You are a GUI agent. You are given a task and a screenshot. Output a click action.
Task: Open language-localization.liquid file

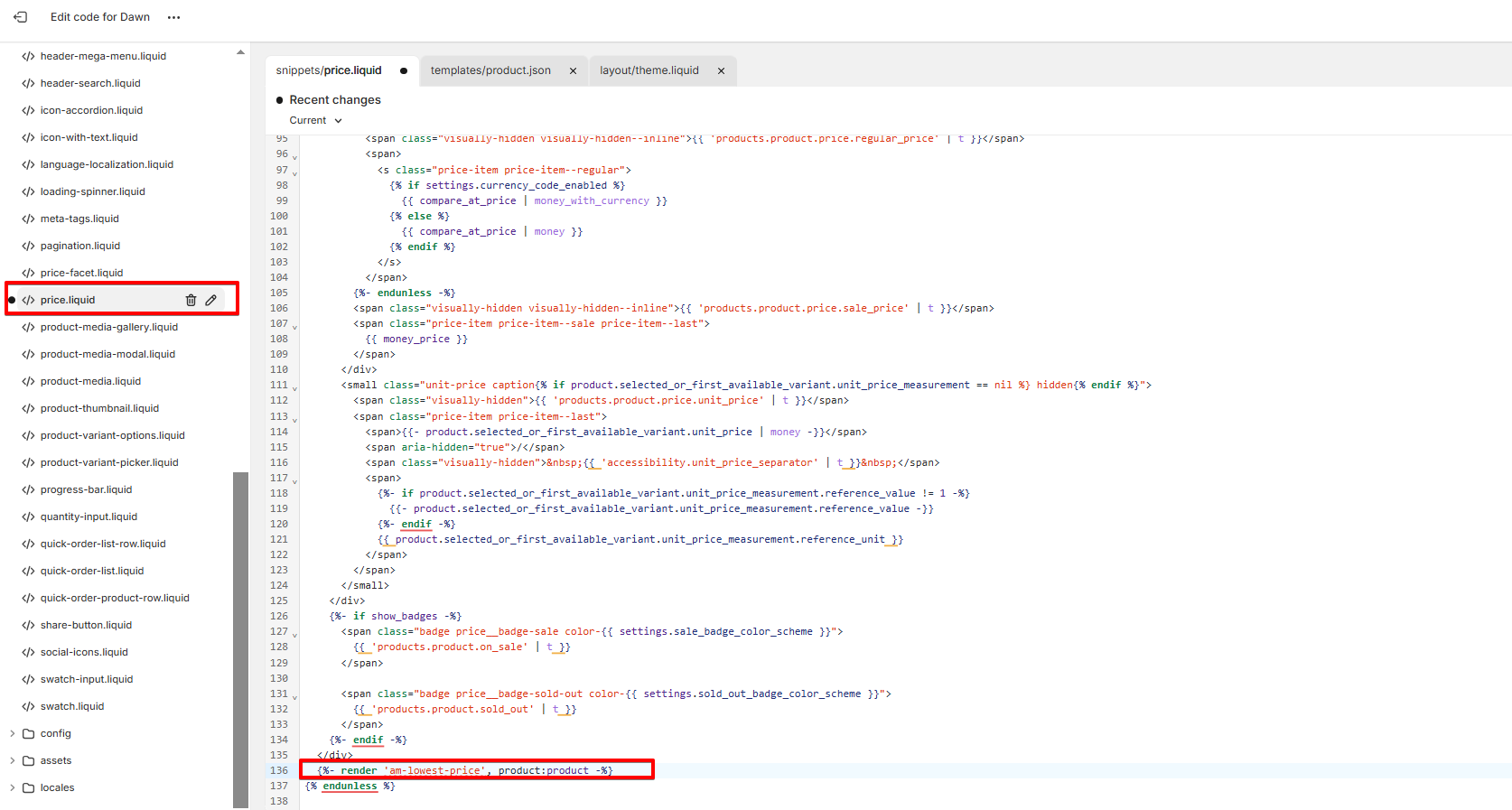coord(107,164)
